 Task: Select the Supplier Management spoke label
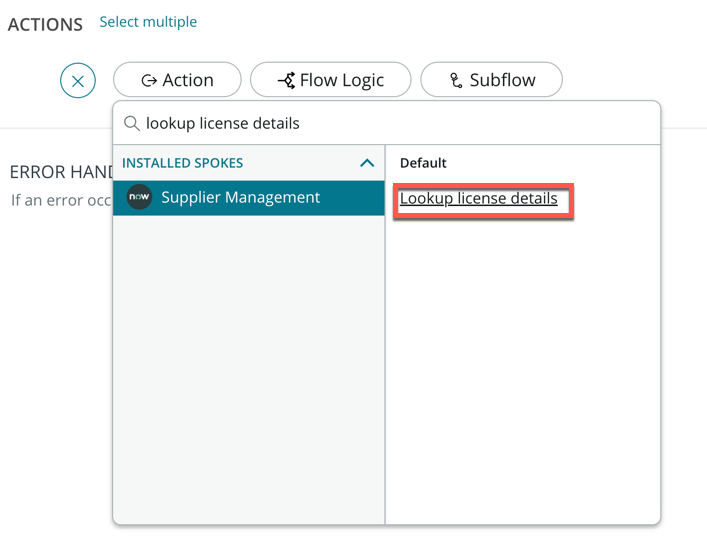point(240,198)
